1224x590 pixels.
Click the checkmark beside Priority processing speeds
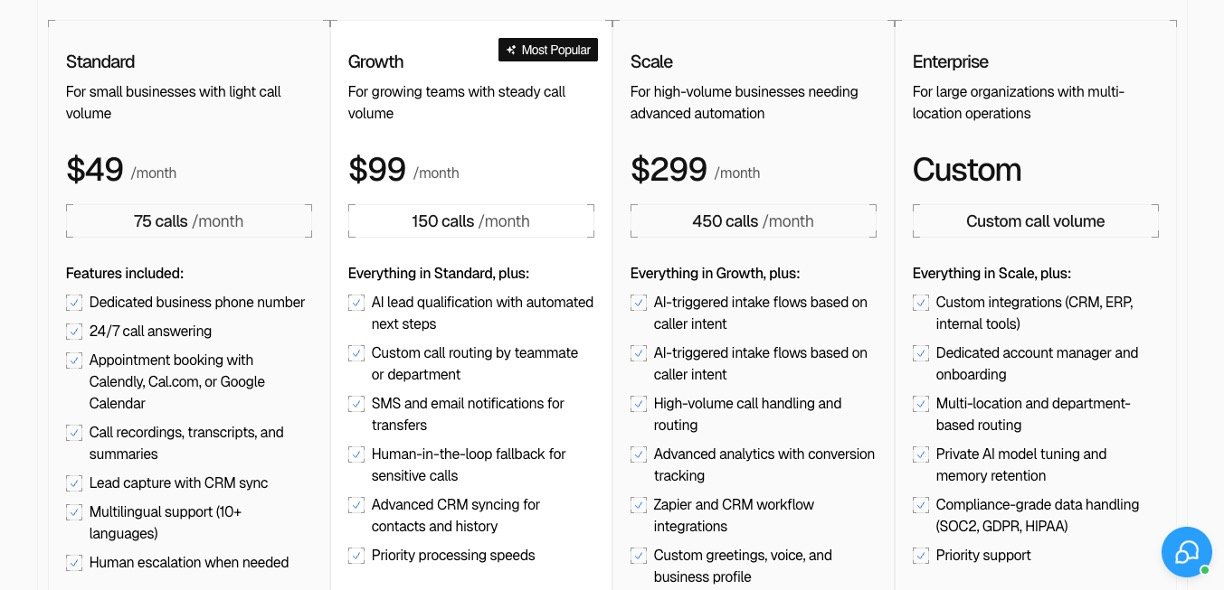click(356, 555)
